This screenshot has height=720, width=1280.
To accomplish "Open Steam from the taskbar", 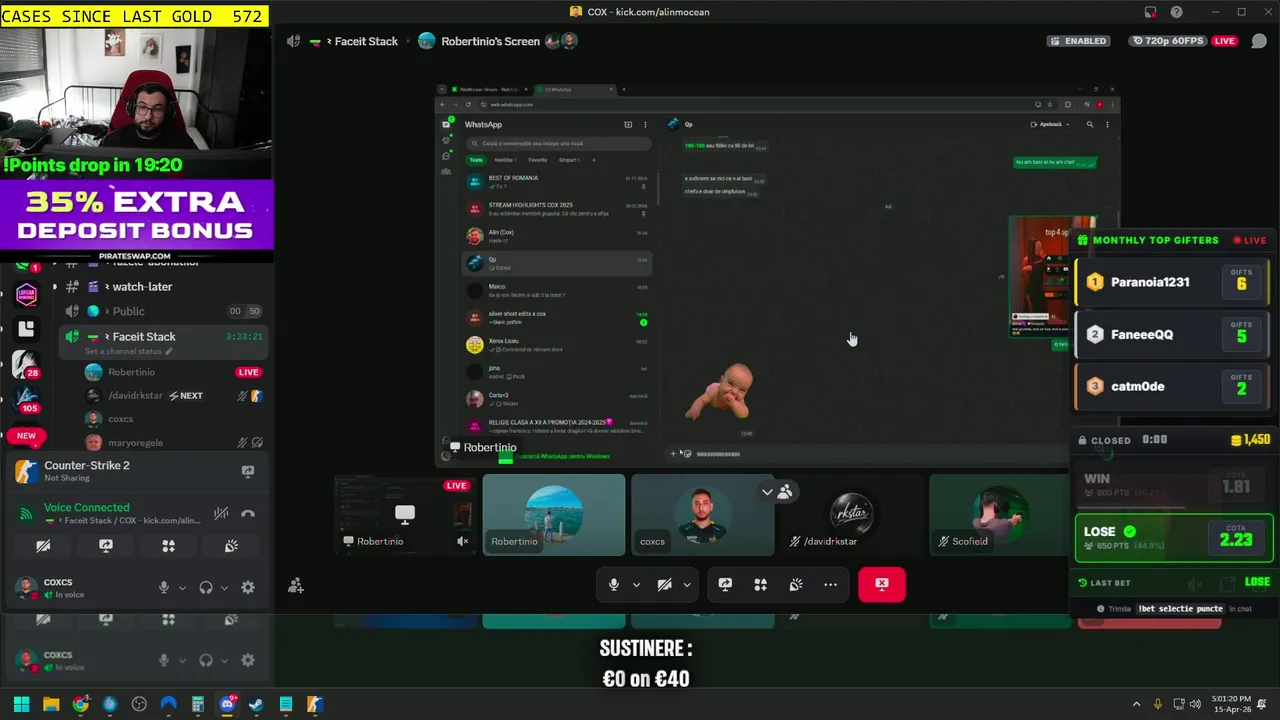I will pos(256,704).
